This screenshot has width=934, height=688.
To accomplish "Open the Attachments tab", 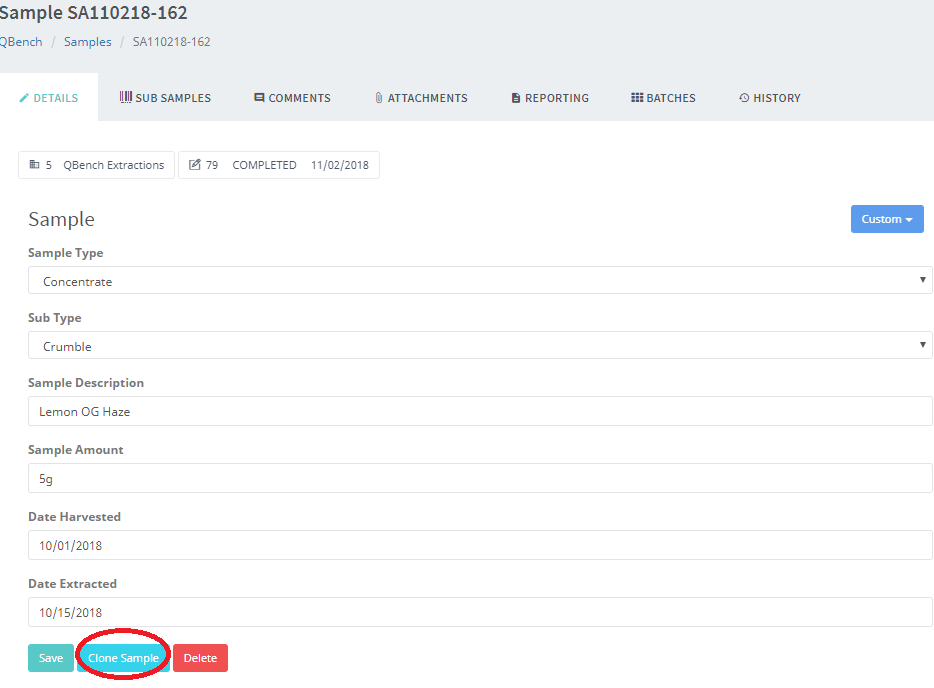I will coord(421,98).
